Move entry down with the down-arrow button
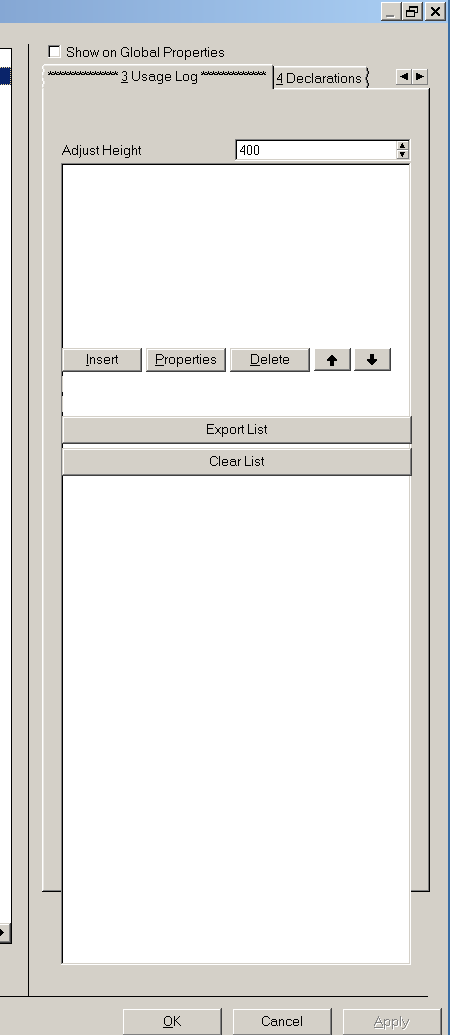The image size is (450, 1035). click(372, 360)
